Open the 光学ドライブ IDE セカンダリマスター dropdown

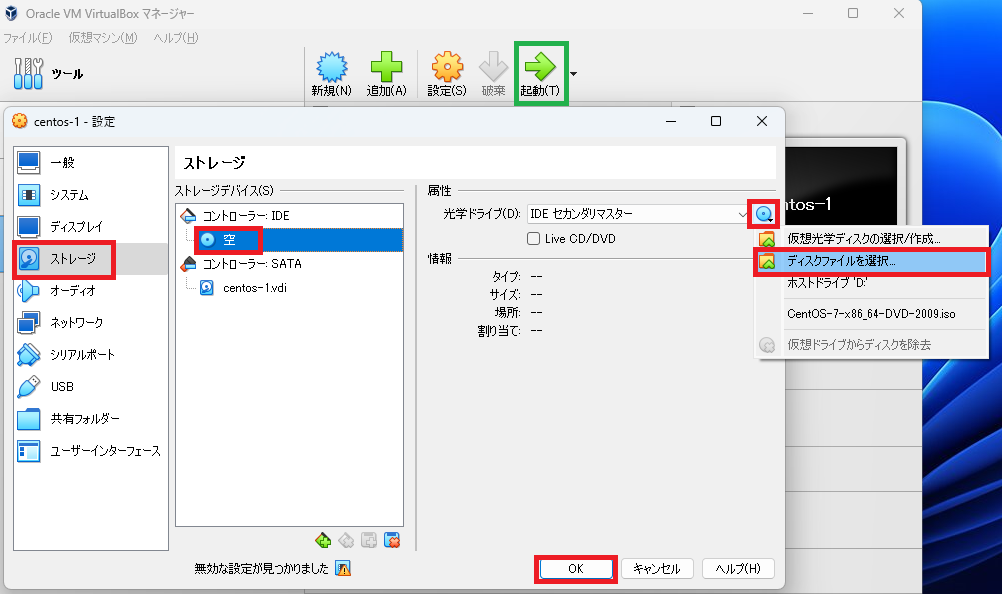point(638,214)
